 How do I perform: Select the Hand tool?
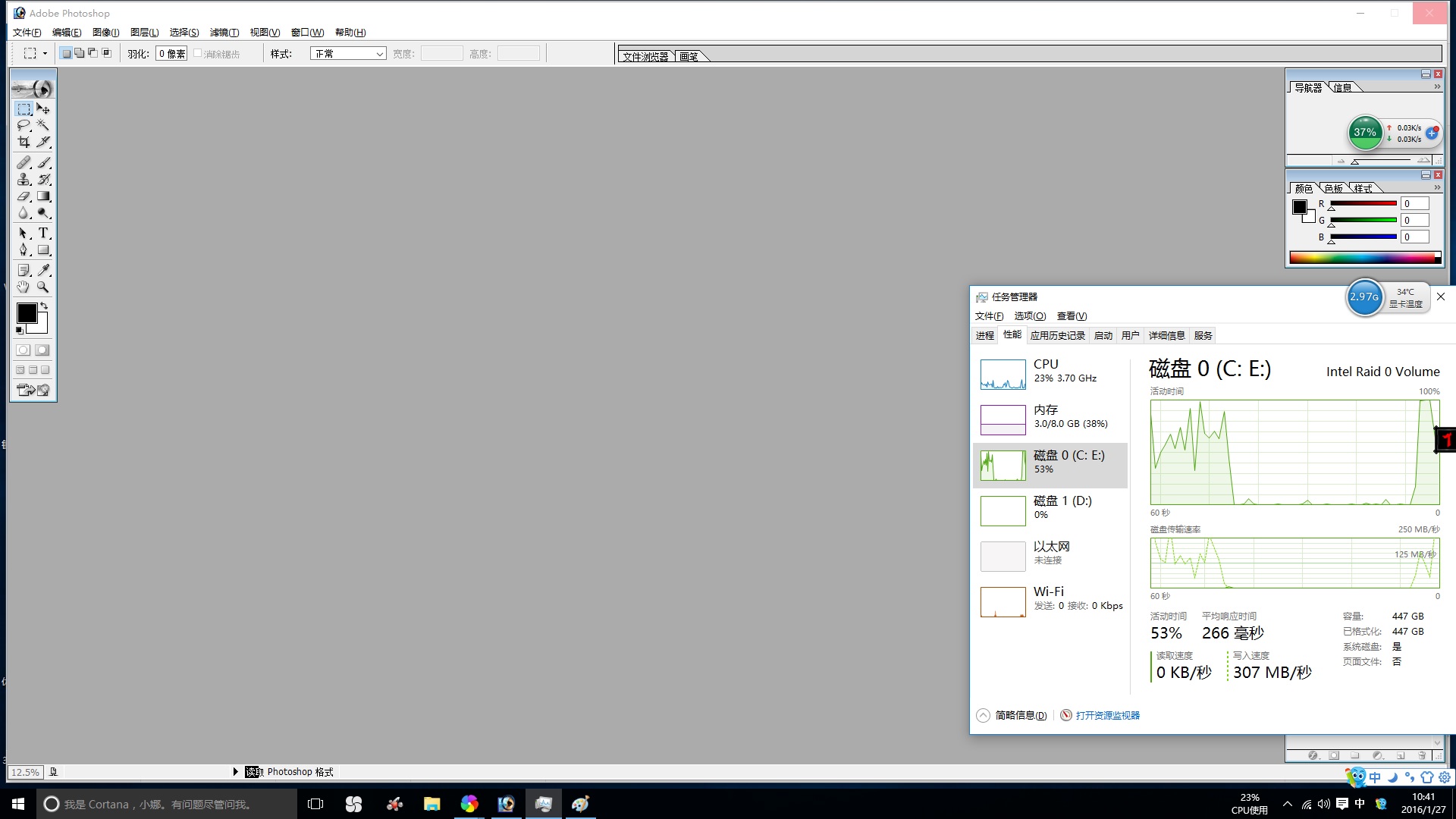(24, 287)
